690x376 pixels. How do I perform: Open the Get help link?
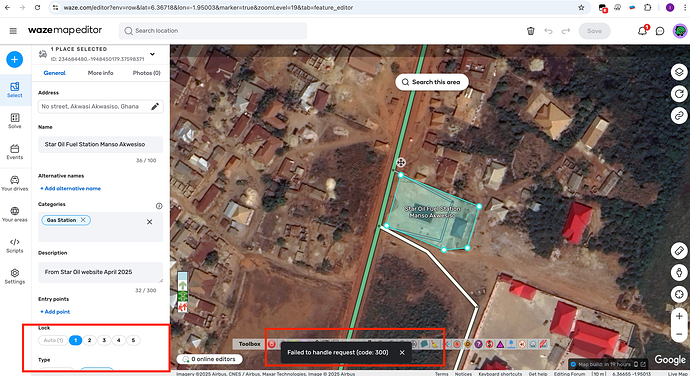tap(538, 374)
